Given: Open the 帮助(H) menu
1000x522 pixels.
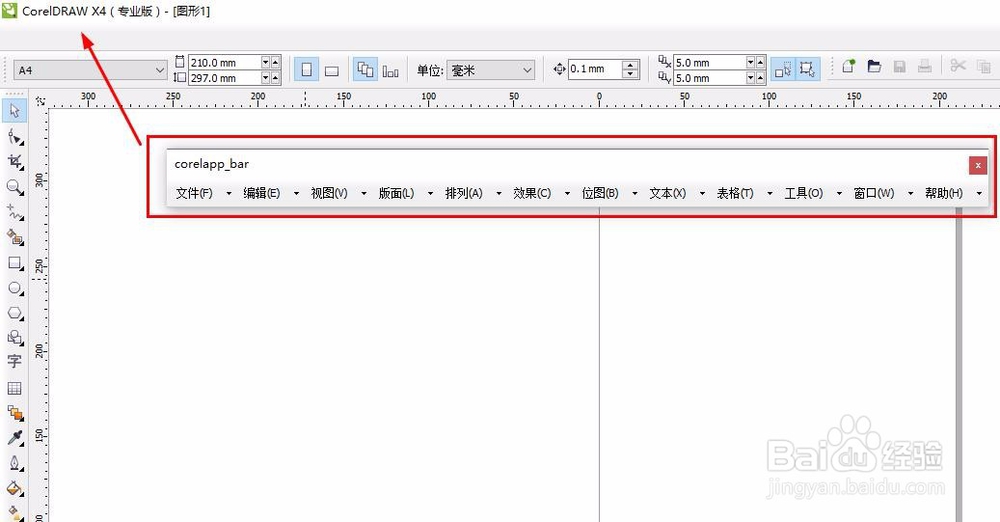Looking at the screenshot, I should coord(944,193).
